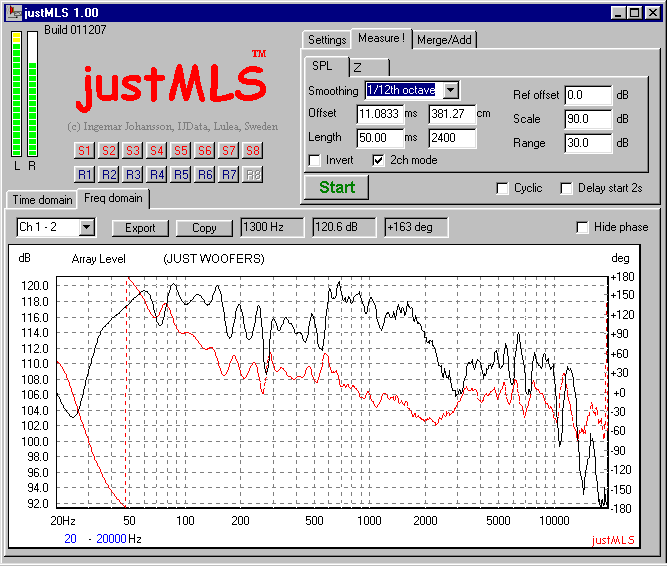Select memory slot S4

pyautogui.click(x=157, y=151)
